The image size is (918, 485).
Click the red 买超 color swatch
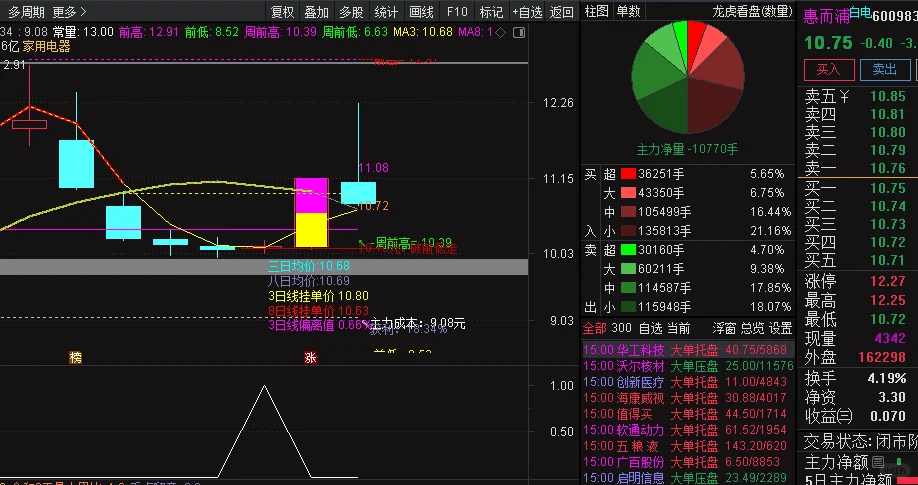[x=628, y=173]
